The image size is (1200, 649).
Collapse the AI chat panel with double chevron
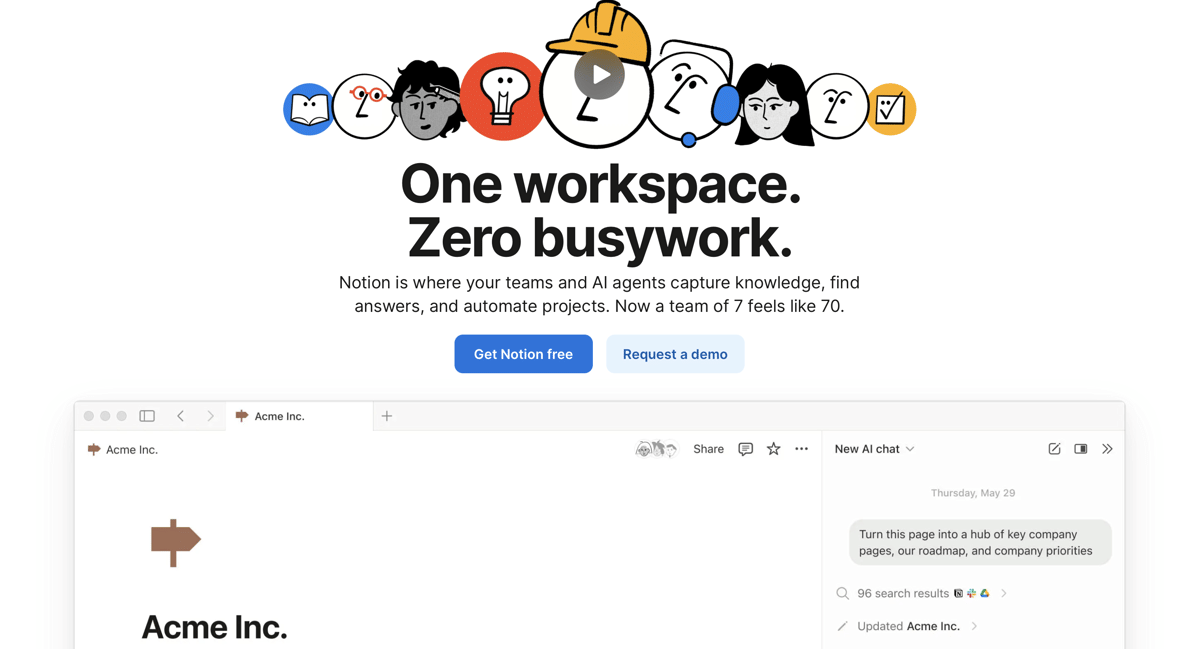click(1107, 450)
